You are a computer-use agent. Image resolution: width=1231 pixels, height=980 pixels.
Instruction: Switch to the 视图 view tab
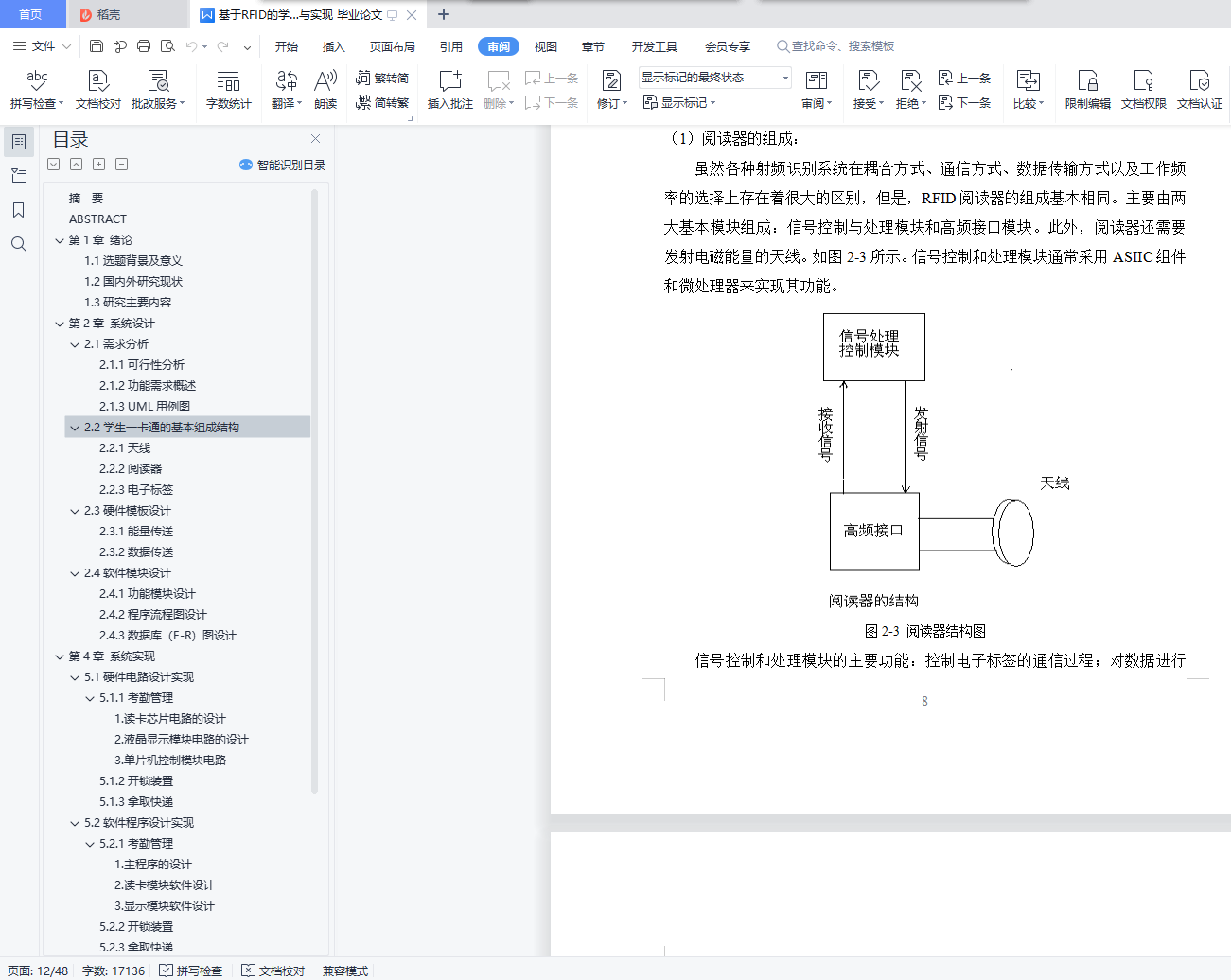click(546, 46)
